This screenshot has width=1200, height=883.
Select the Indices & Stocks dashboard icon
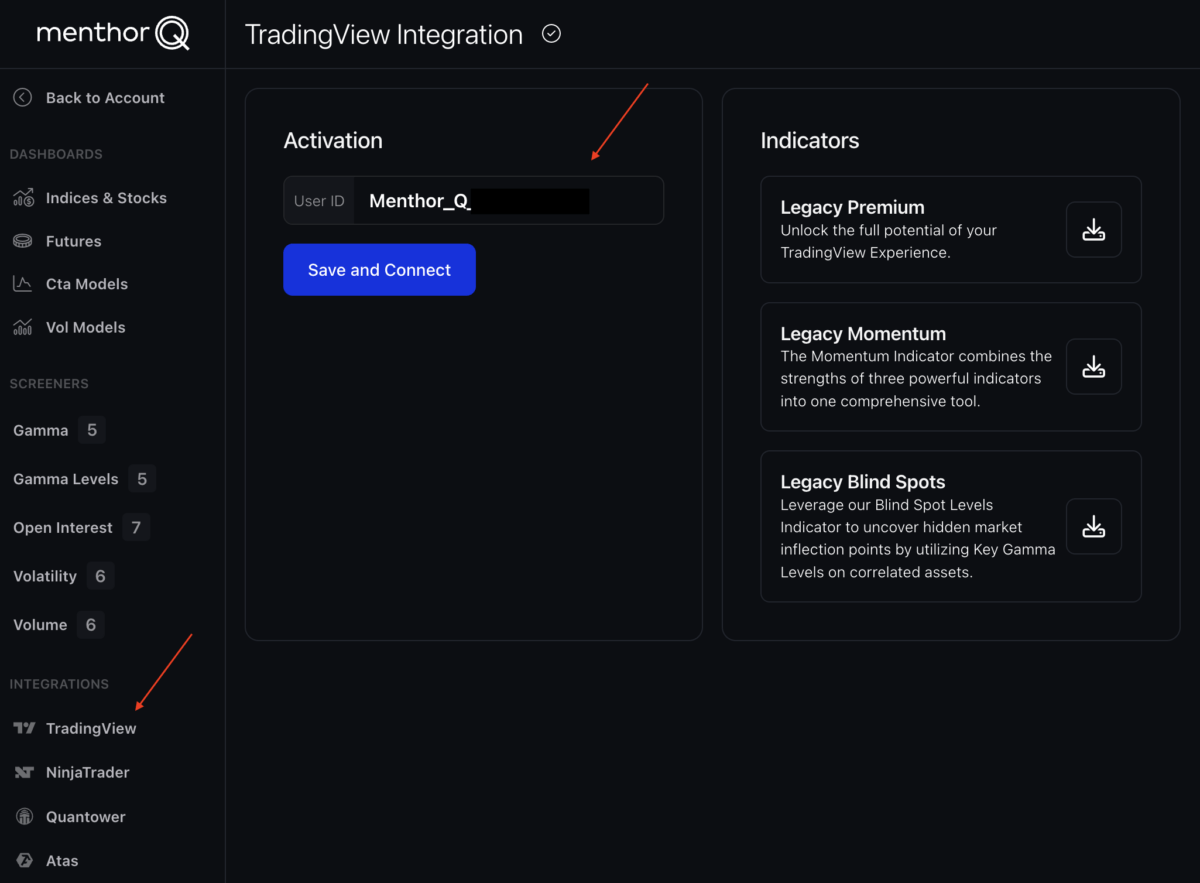click(23, 197)
